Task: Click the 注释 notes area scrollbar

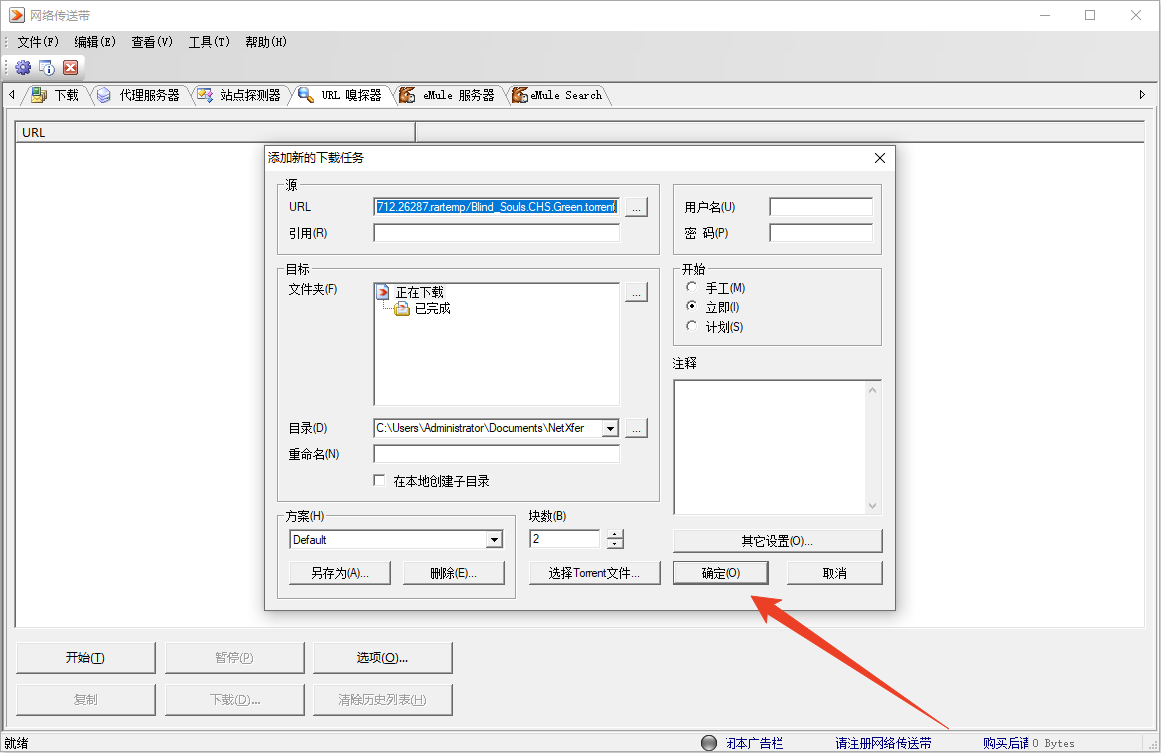Action: 873,447
